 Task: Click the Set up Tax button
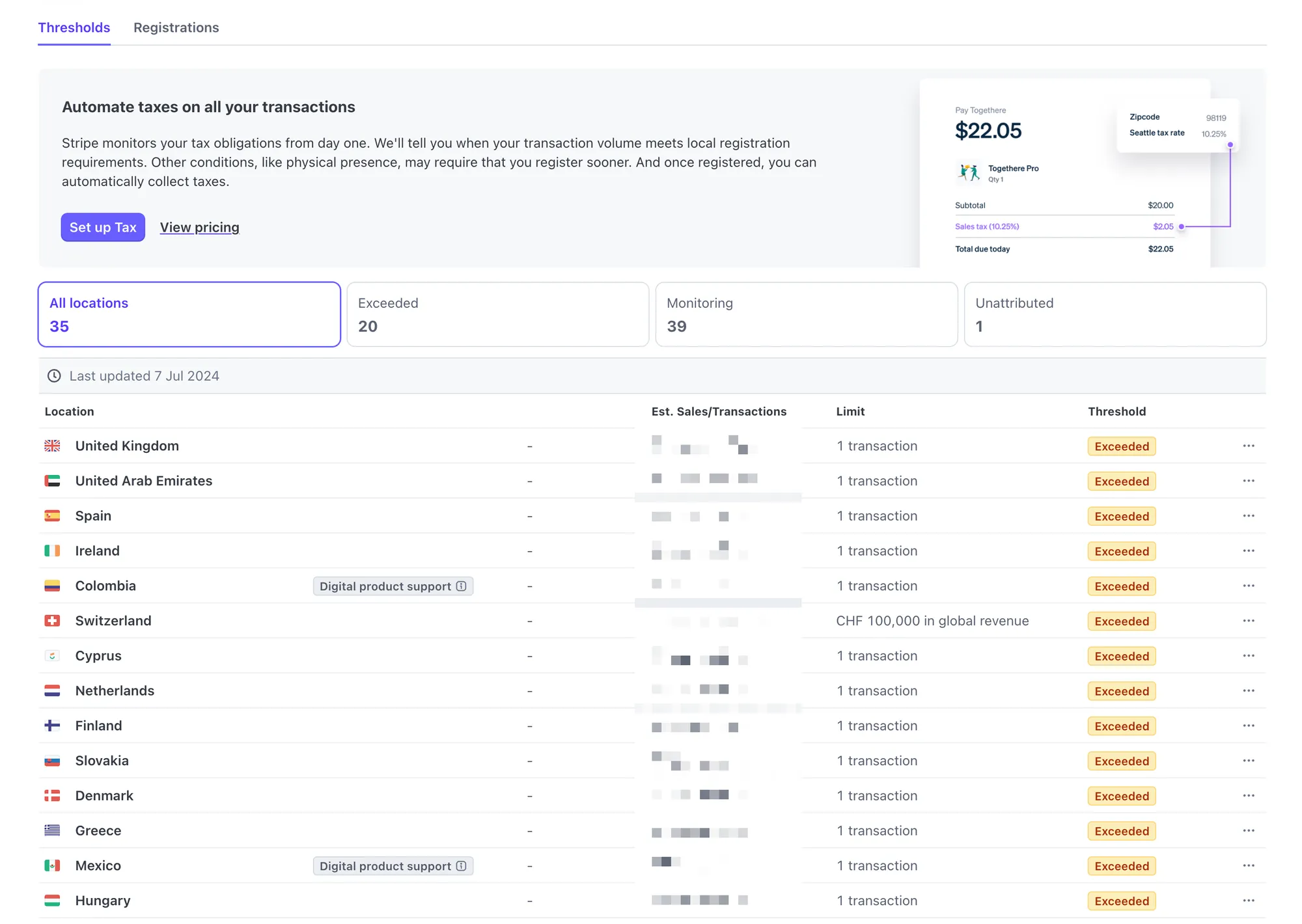tap(103, 227)
